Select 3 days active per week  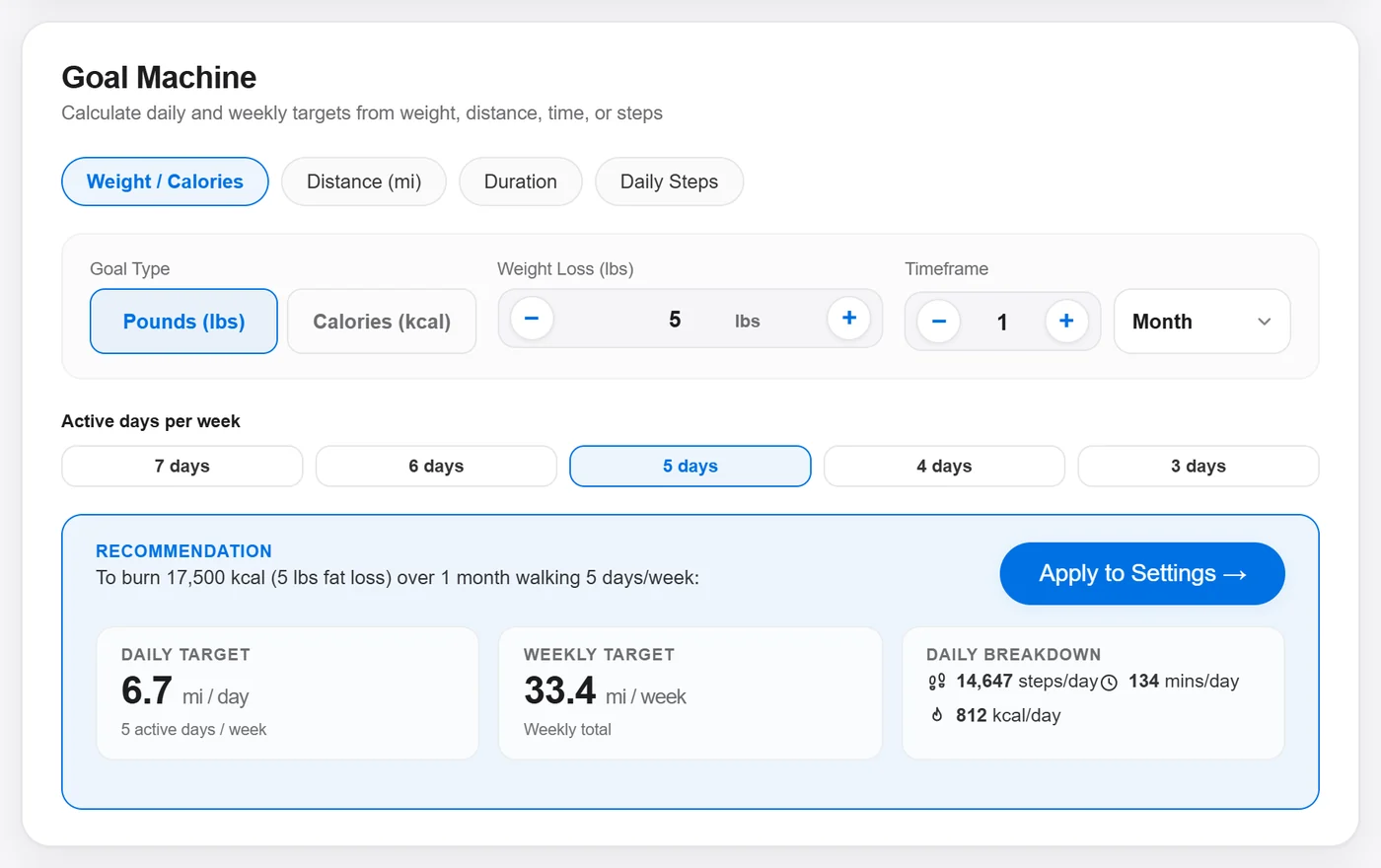(x=1199, y=466)
